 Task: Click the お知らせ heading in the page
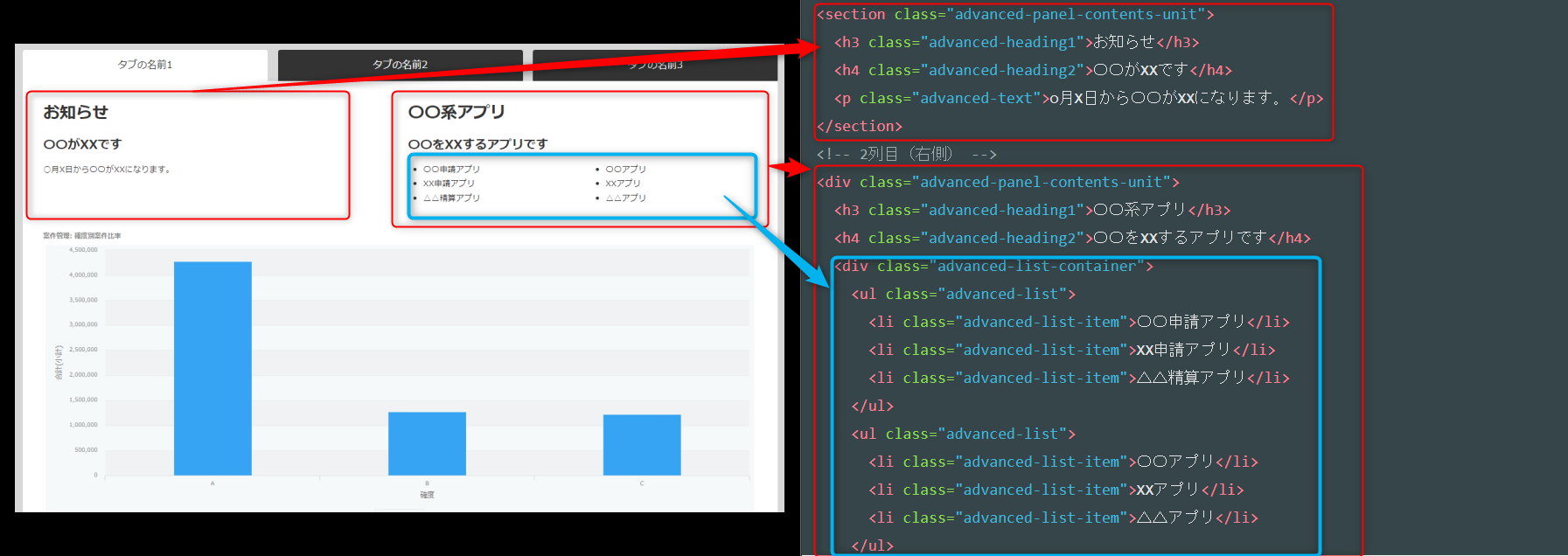[x=76, y=112]
